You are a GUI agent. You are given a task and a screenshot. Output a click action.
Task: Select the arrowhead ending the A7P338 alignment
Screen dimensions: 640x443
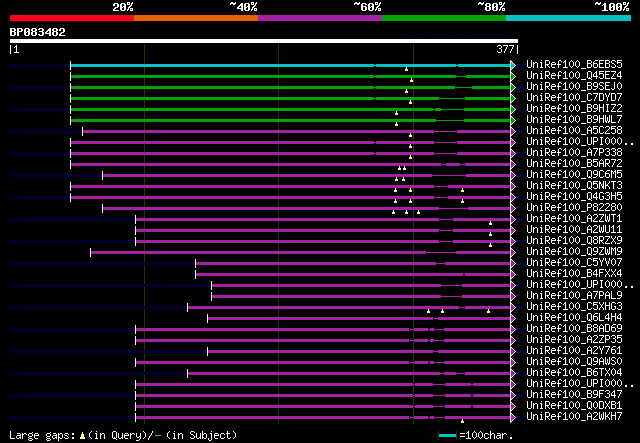pyautogui.click(x=513, y=154)
